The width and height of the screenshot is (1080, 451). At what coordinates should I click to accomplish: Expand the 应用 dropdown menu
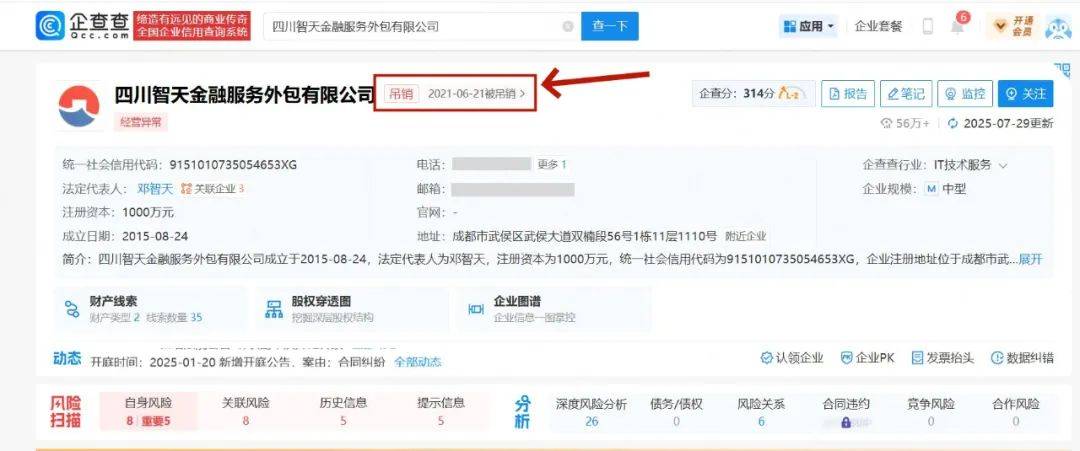(x=808, y=27)
